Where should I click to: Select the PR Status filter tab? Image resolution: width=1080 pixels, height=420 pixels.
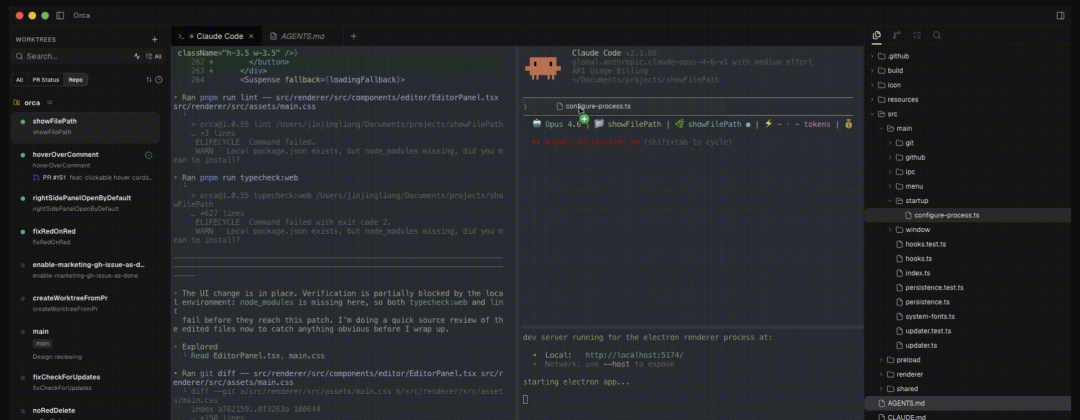46,80
